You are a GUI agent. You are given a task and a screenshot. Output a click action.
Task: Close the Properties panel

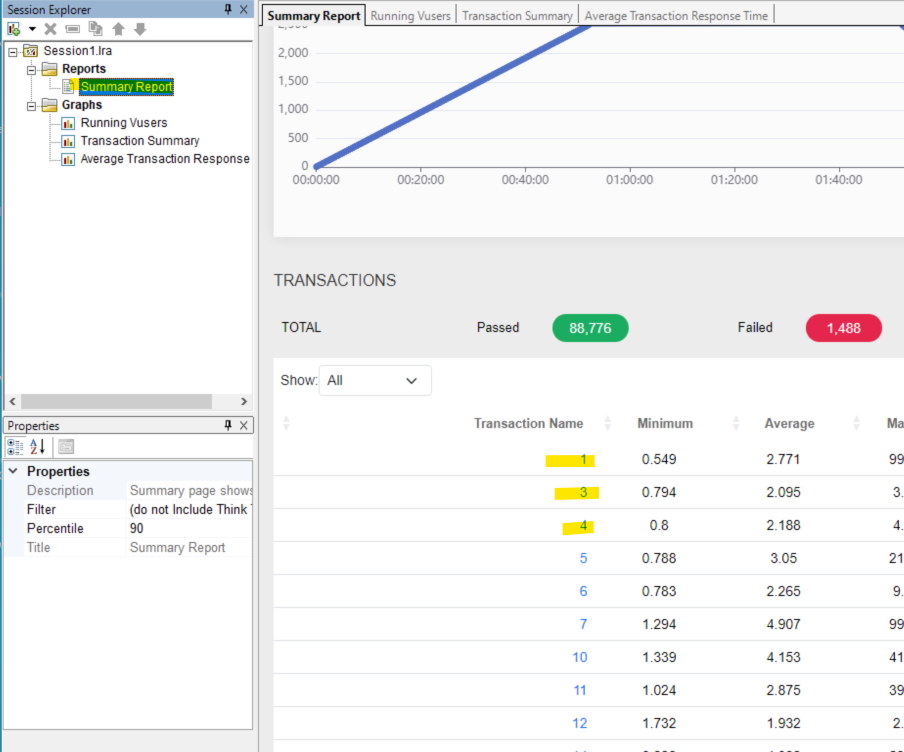(x=244, y=425)
